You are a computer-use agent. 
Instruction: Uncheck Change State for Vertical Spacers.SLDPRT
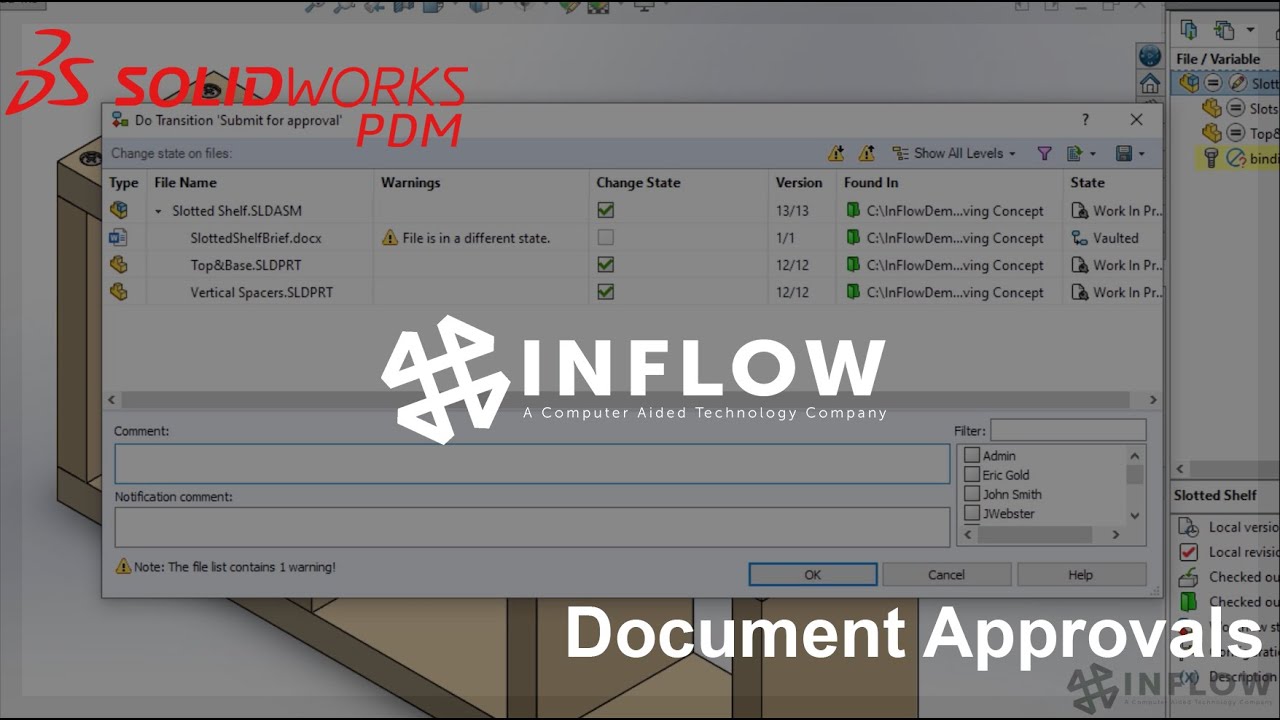tap(605, 292)
